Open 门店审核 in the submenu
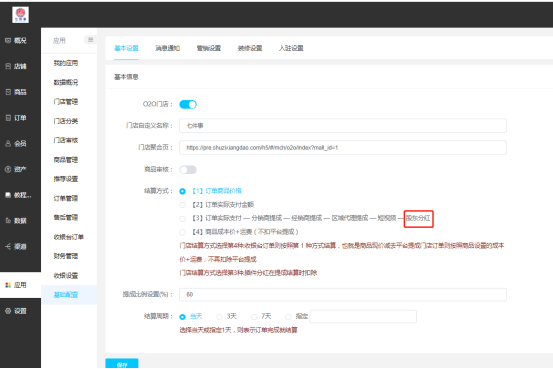 point(66,140)
